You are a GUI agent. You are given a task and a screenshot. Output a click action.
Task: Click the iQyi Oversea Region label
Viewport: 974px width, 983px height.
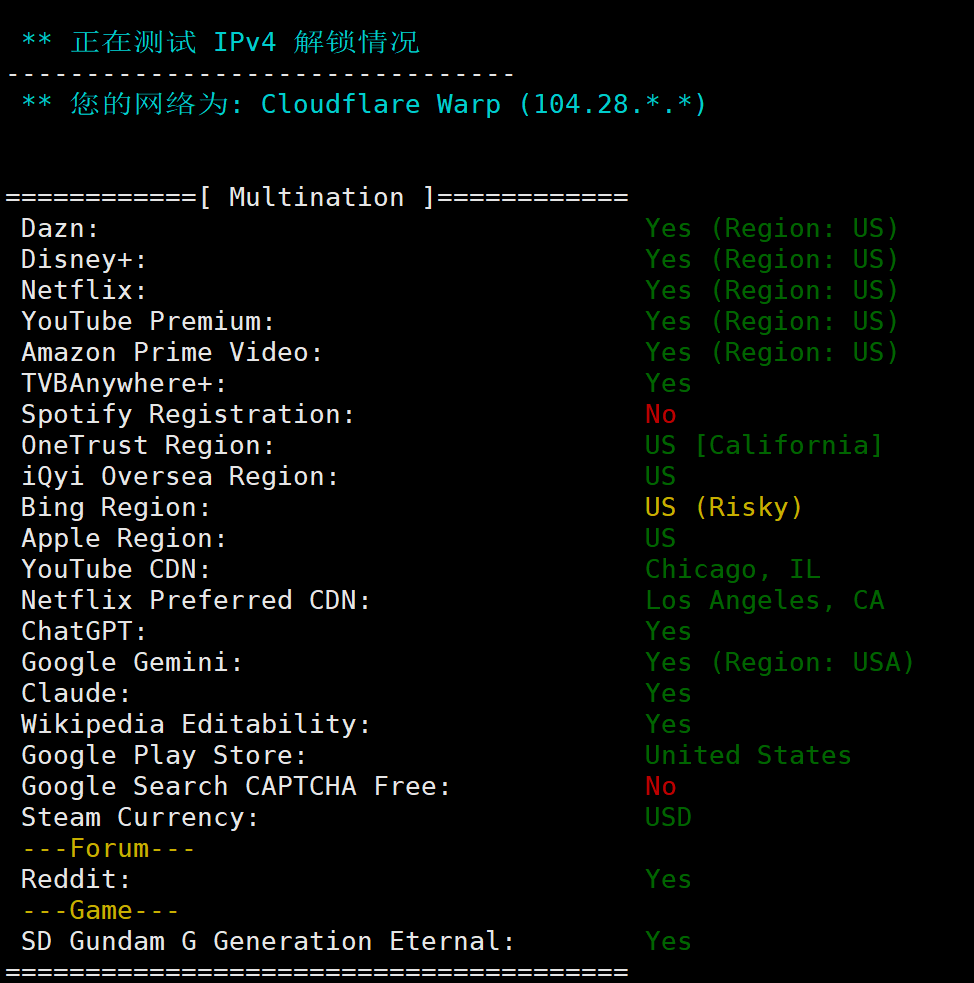(x=180, y=477)
